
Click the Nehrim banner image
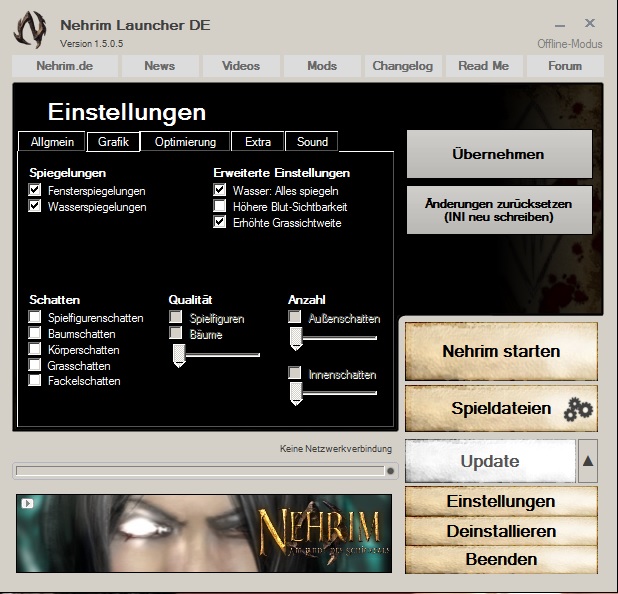204,533
